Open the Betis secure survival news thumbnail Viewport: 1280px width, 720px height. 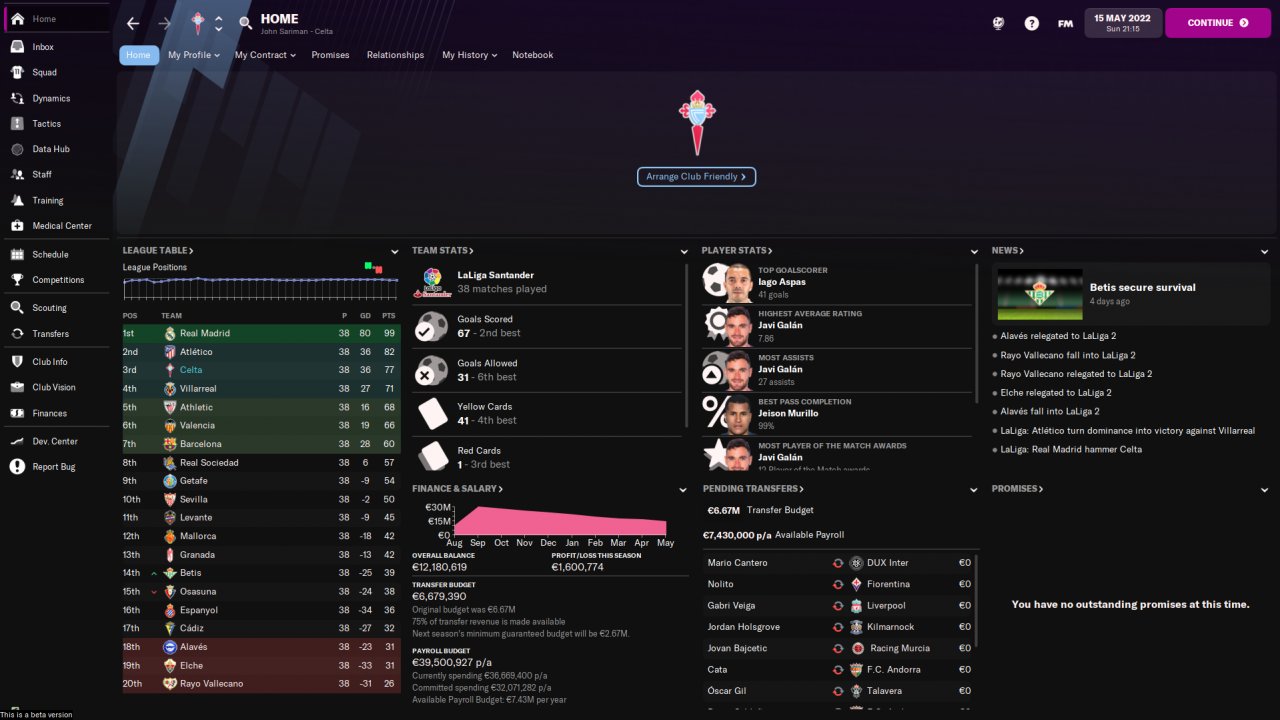pyautogui.click(x=1040, y=294)
